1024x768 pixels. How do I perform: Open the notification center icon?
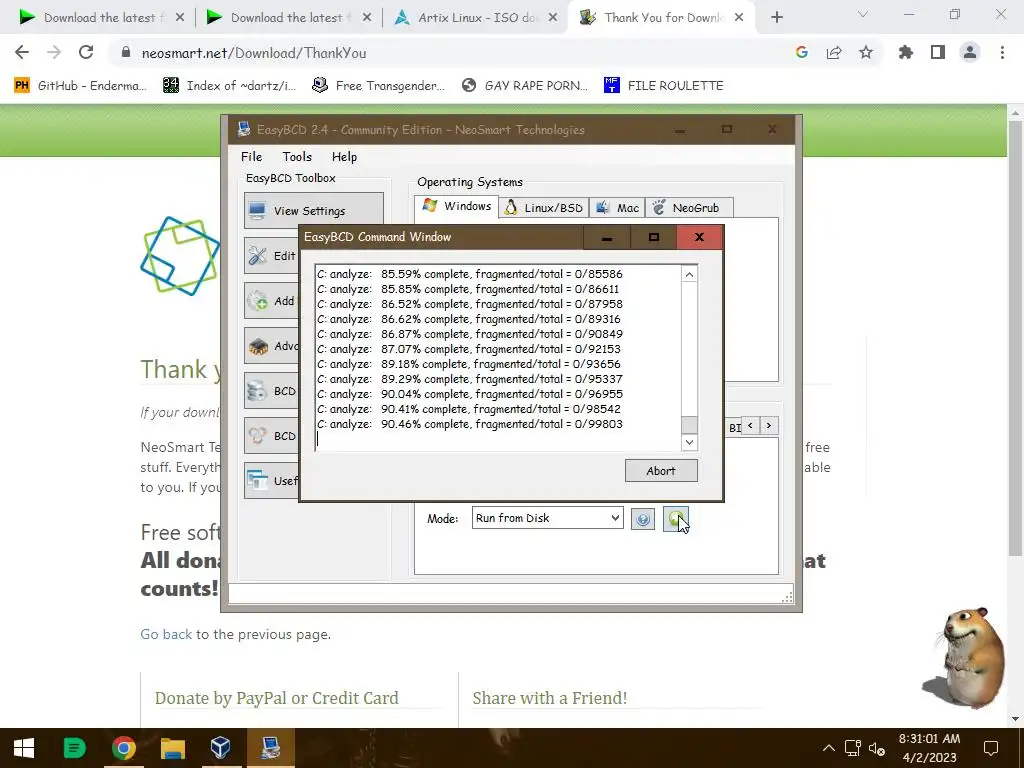tap(991, 748)
